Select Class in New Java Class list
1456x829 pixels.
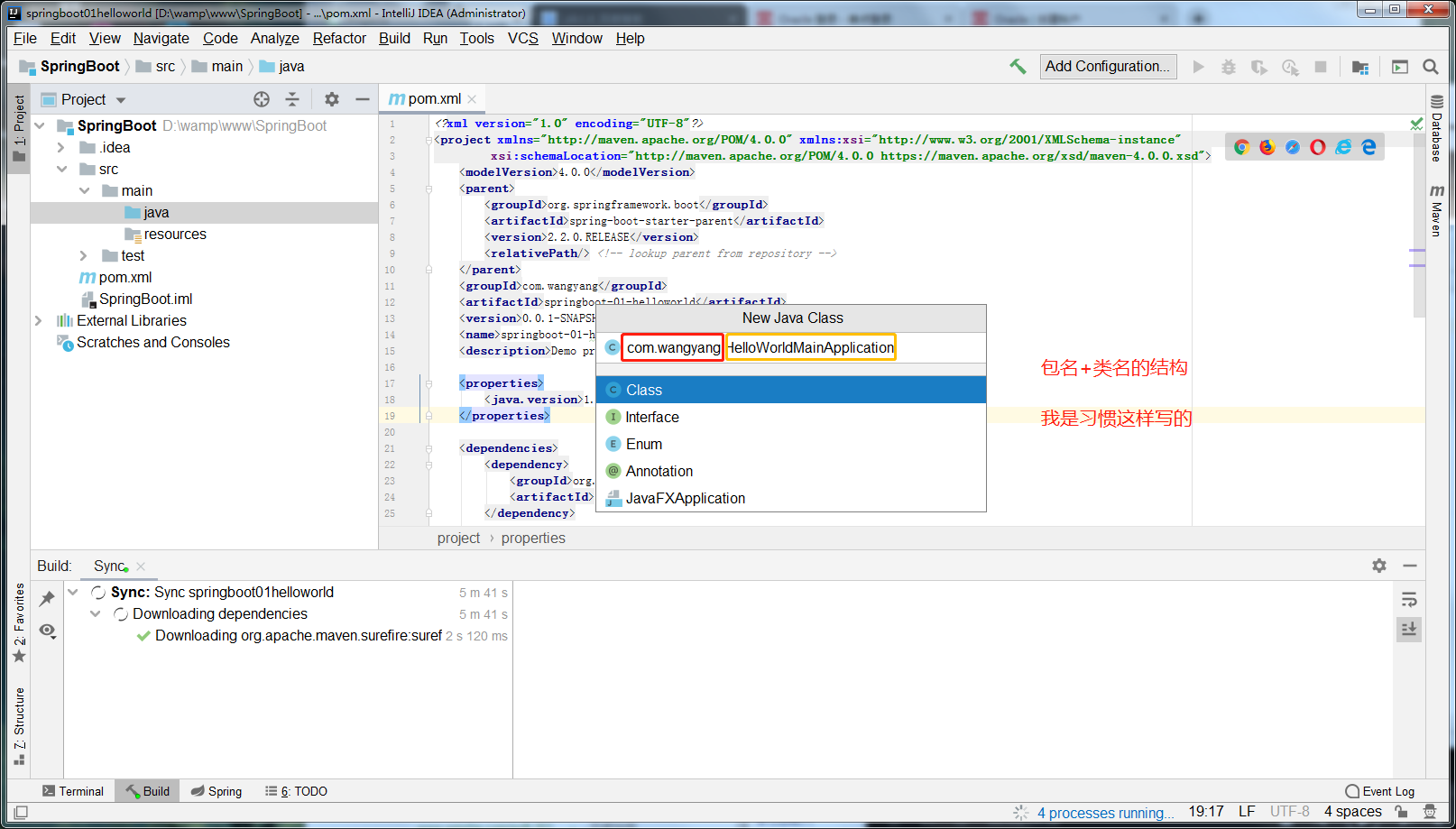pyautogui.click(x=791, y=390)
